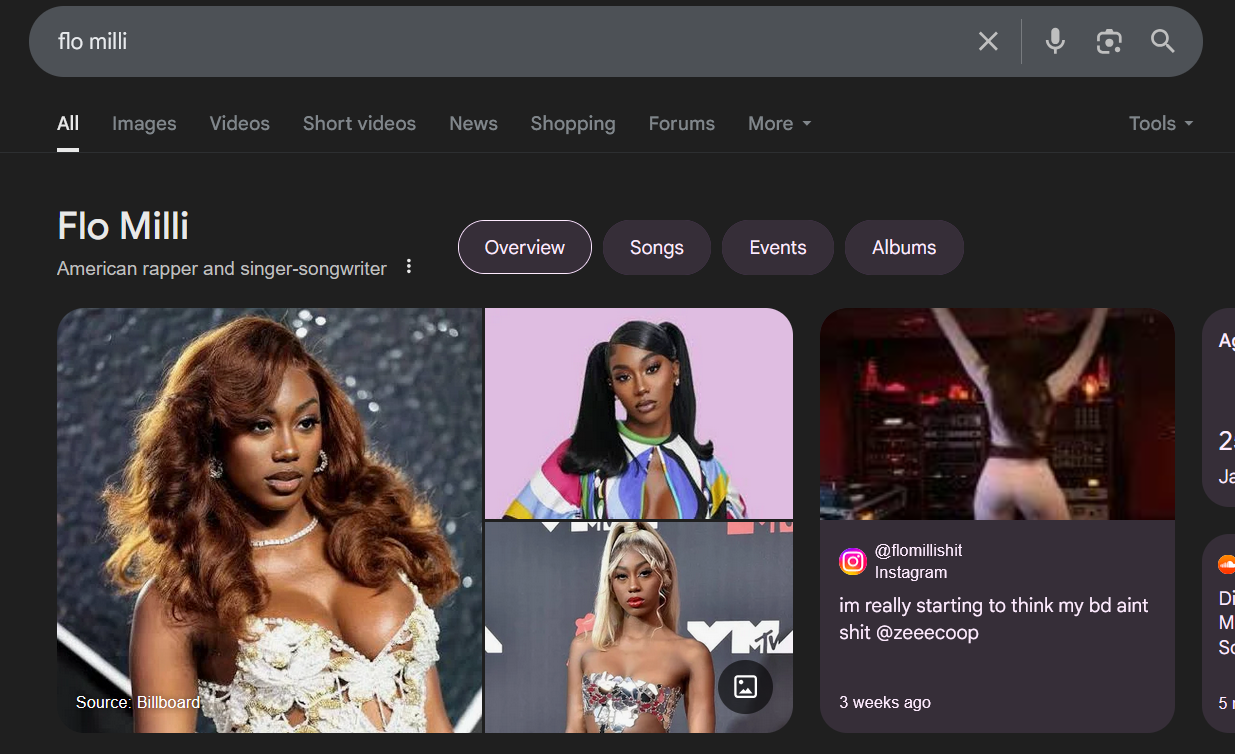Click the 'Flo Milli' knowledge panel title
The image size is (1235, 754).
click(x=123, y=226)
